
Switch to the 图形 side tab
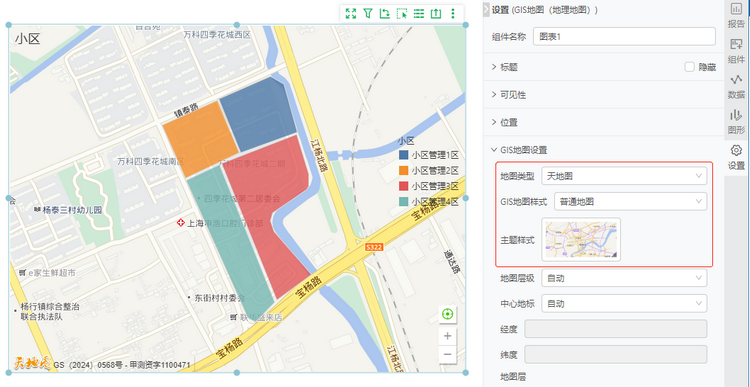point(736,122)
